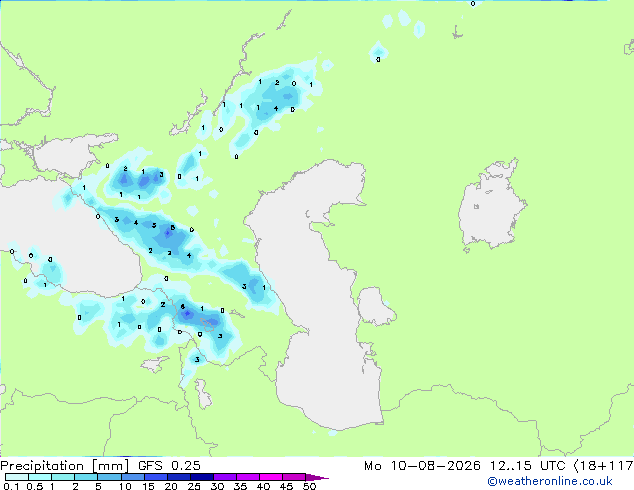Click the 'Precipitation [mm]' title text
The image size is (634, 490).
(65, 466)
